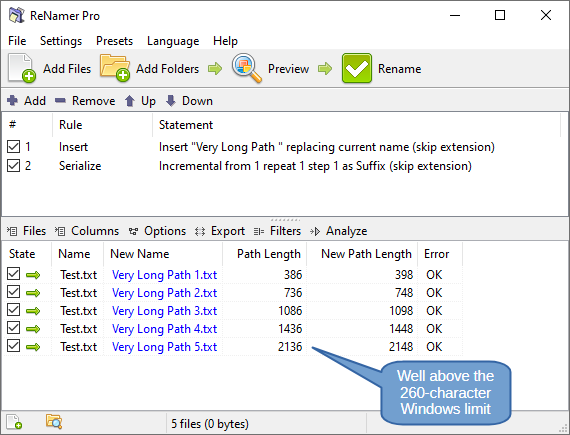Open the File menu
The image size is (570, 435).
pyautogui.click(x=17, y=41)
